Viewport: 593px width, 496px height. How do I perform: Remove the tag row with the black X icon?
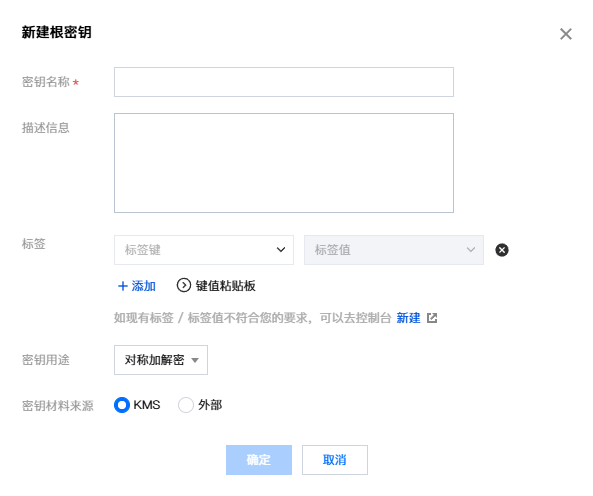pos(501,250)
